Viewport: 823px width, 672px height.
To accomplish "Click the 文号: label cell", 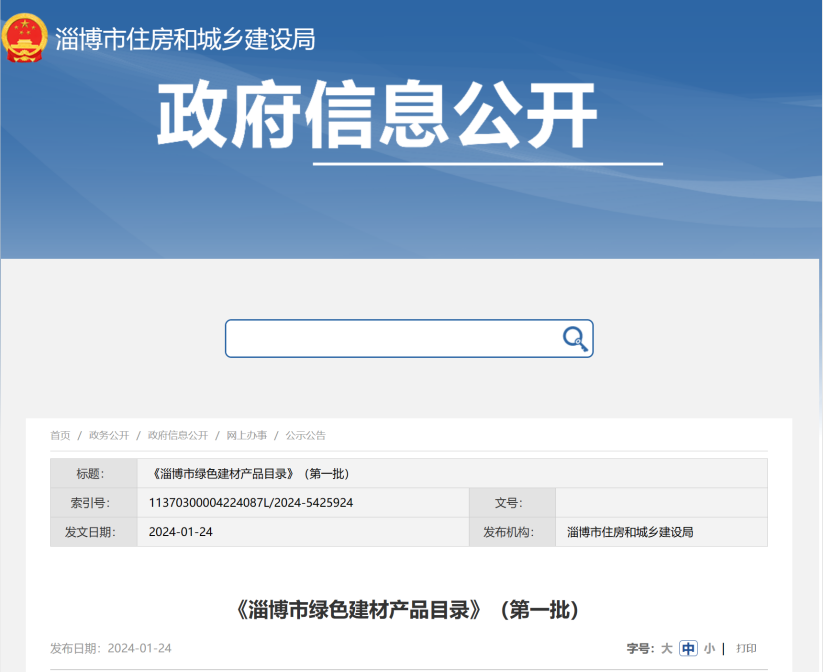I will pyautogui.click(x=512, y=502).
